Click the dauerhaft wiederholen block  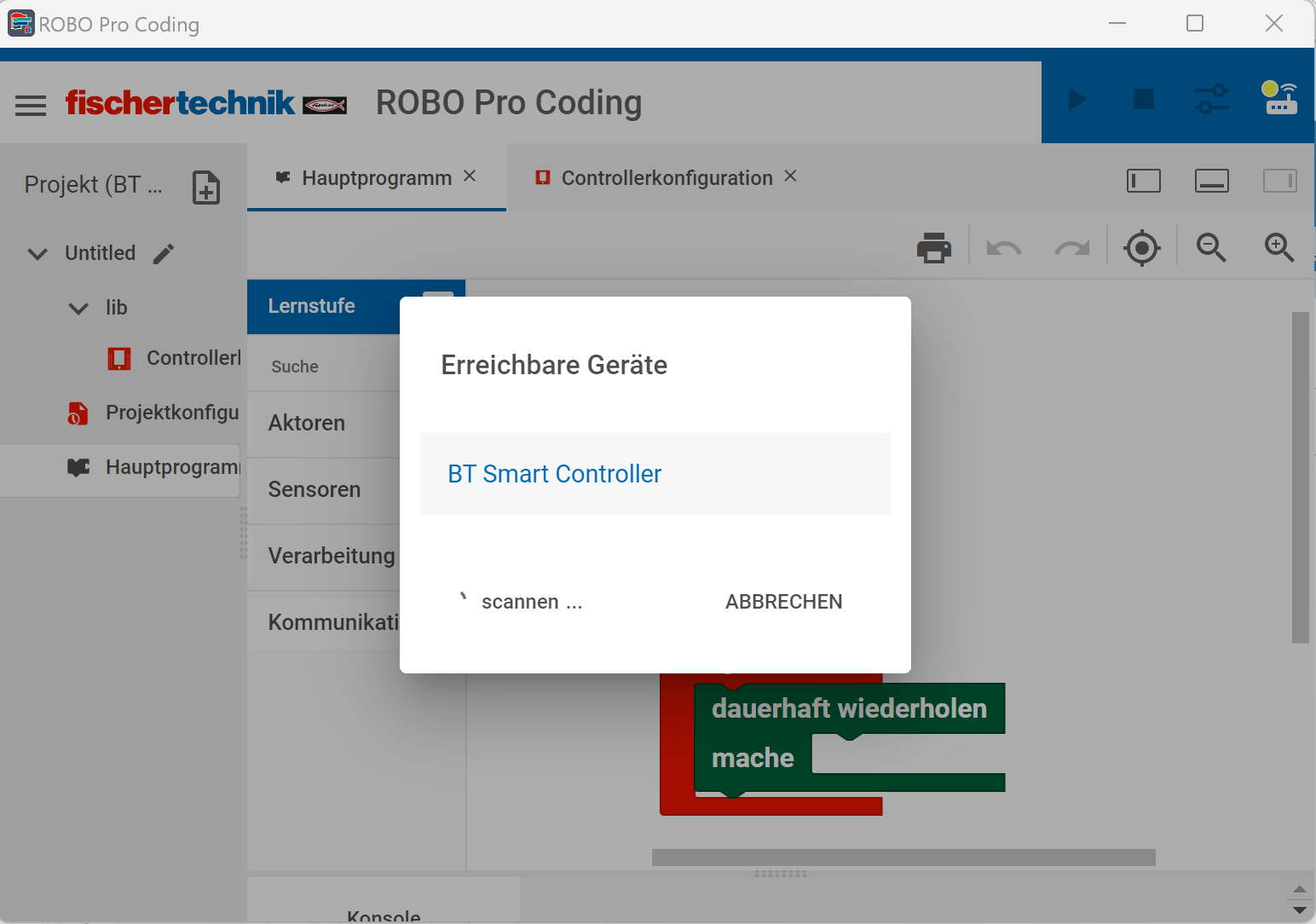click(849, 709)
